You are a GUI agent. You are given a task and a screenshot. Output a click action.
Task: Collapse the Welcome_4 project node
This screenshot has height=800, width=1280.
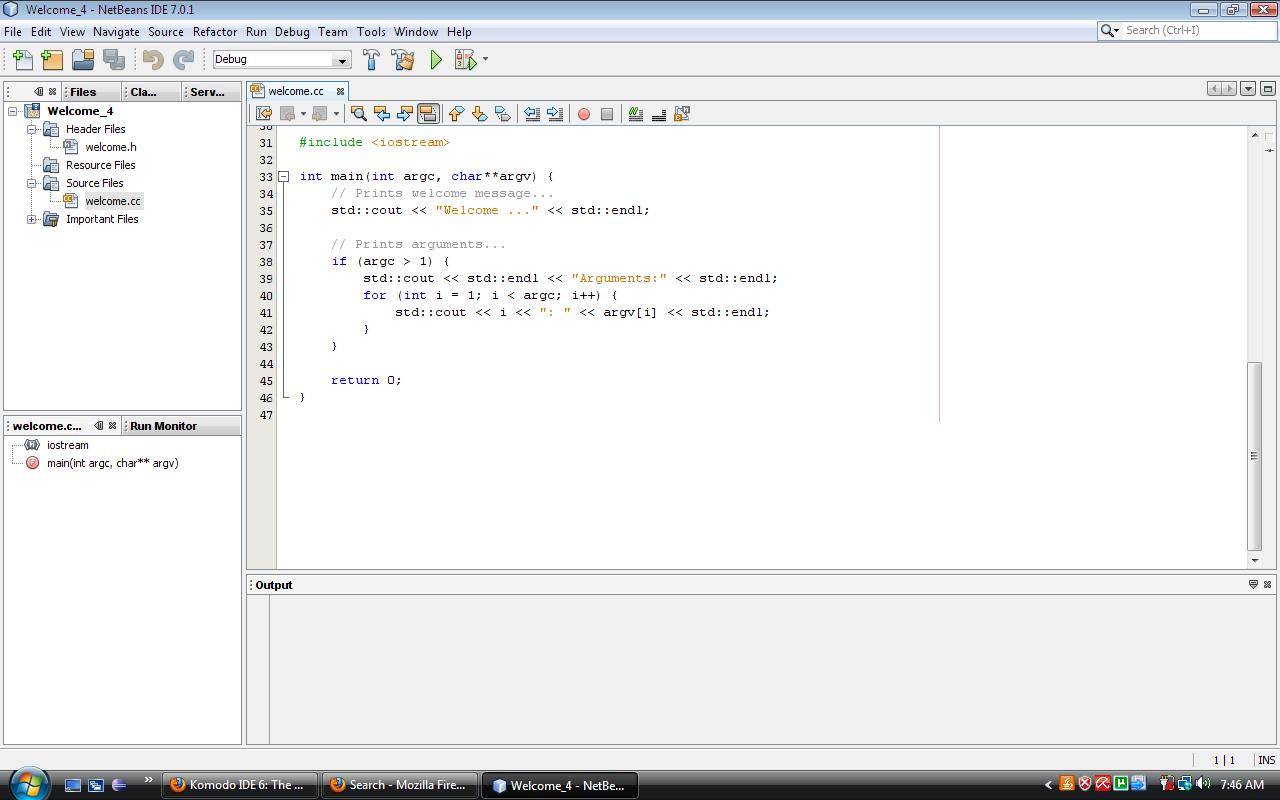click(x=13, y=111)
